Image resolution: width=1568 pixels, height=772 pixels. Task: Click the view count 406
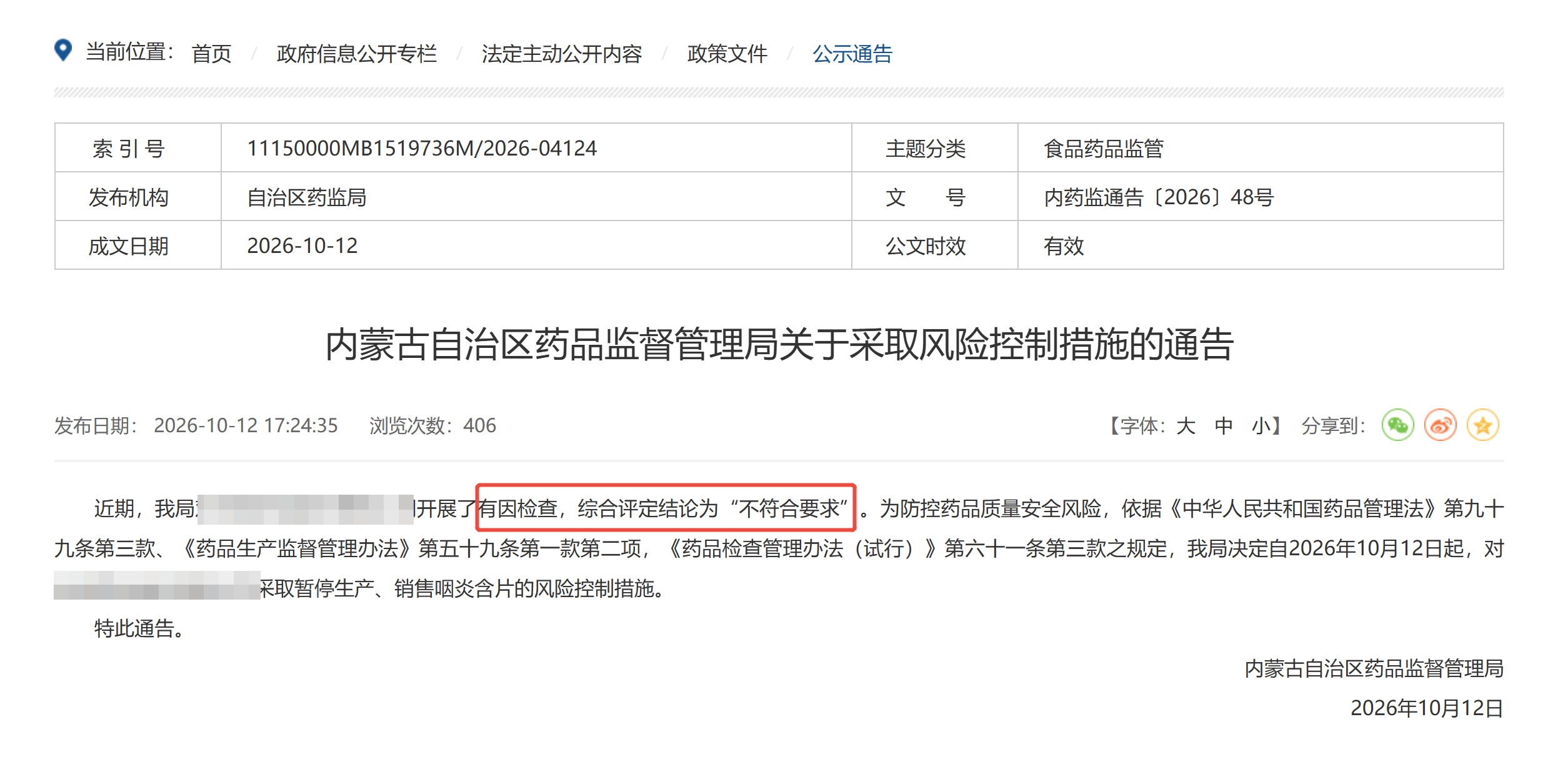tap(479, 426)
